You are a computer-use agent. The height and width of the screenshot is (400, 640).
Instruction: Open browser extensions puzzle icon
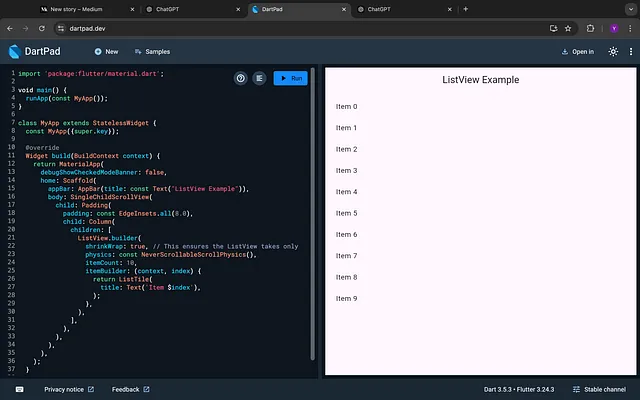coord(590,28)
